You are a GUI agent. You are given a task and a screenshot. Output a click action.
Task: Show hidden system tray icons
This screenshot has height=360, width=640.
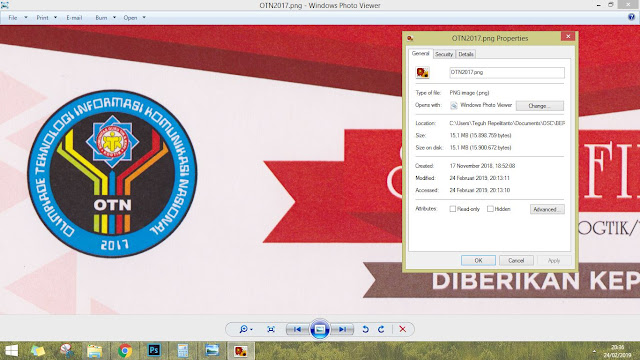pos(594,351)
